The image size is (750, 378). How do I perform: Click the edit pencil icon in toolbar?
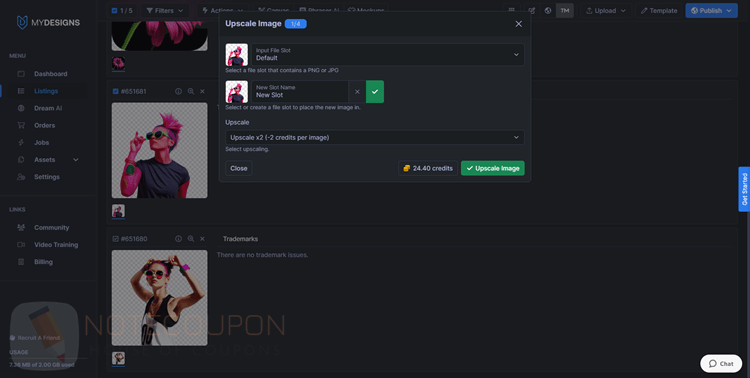pos(531,11)
